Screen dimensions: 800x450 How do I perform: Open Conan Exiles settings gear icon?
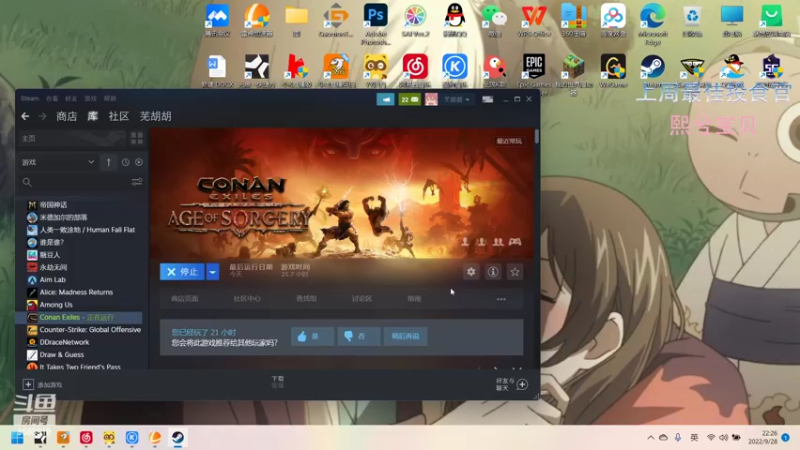coord(471,272)
